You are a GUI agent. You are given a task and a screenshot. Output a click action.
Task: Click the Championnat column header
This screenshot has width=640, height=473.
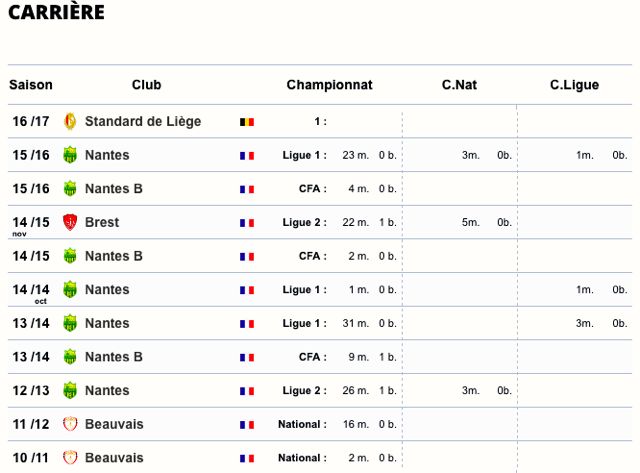(x=329, y=84)
